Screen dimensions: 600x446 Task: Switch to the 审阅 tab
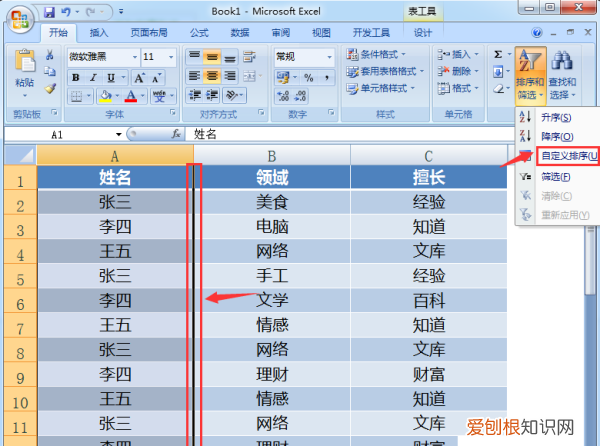click(x=280, y=33)
